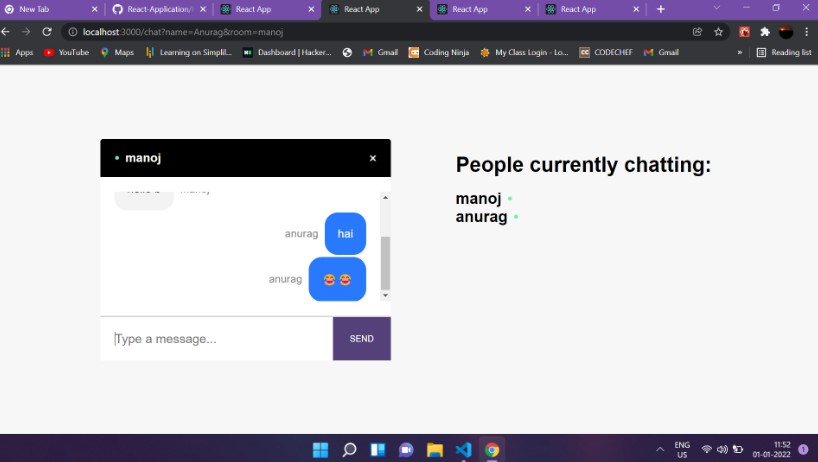Screen dimensions: 818x462
Task: Bookmark this tab with star icon
Action: click(718, 32)
